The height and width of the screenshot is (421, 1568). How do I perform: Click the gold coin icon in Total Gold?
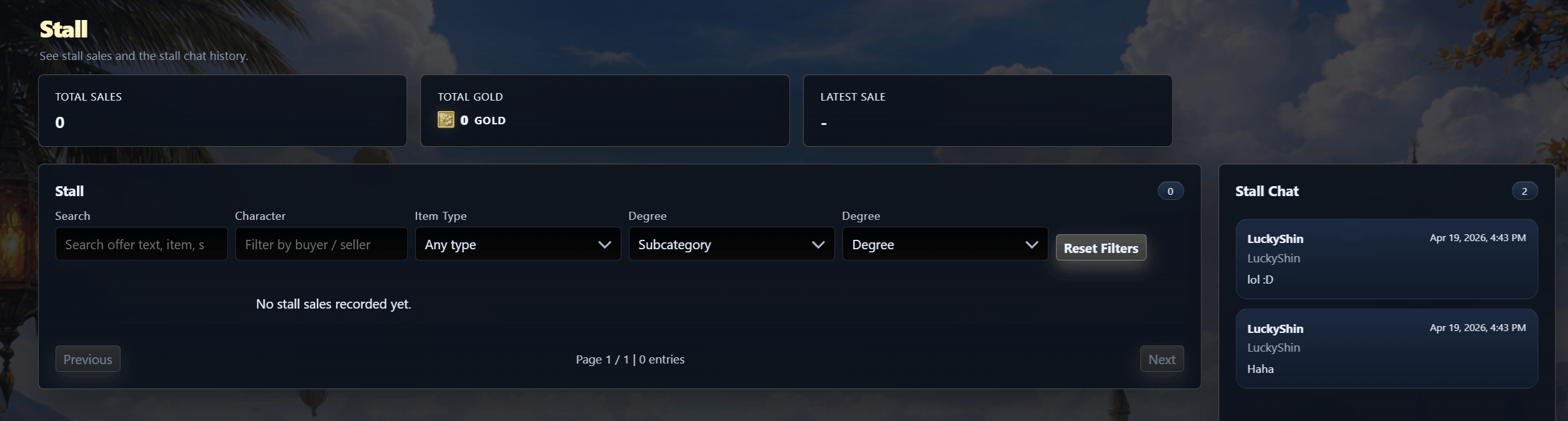pos(446,120)
